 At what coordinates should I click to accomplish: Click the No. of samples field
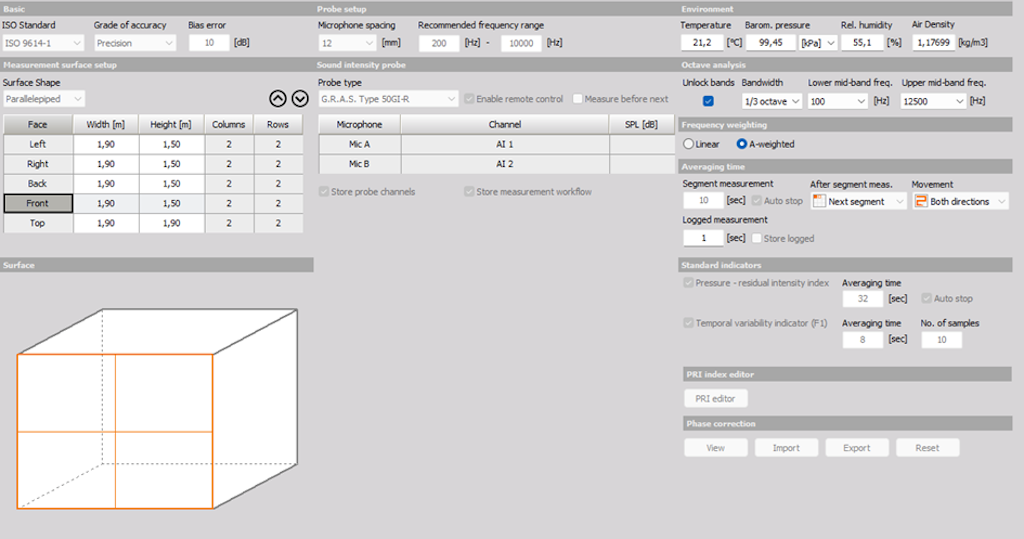pos(942,340)
